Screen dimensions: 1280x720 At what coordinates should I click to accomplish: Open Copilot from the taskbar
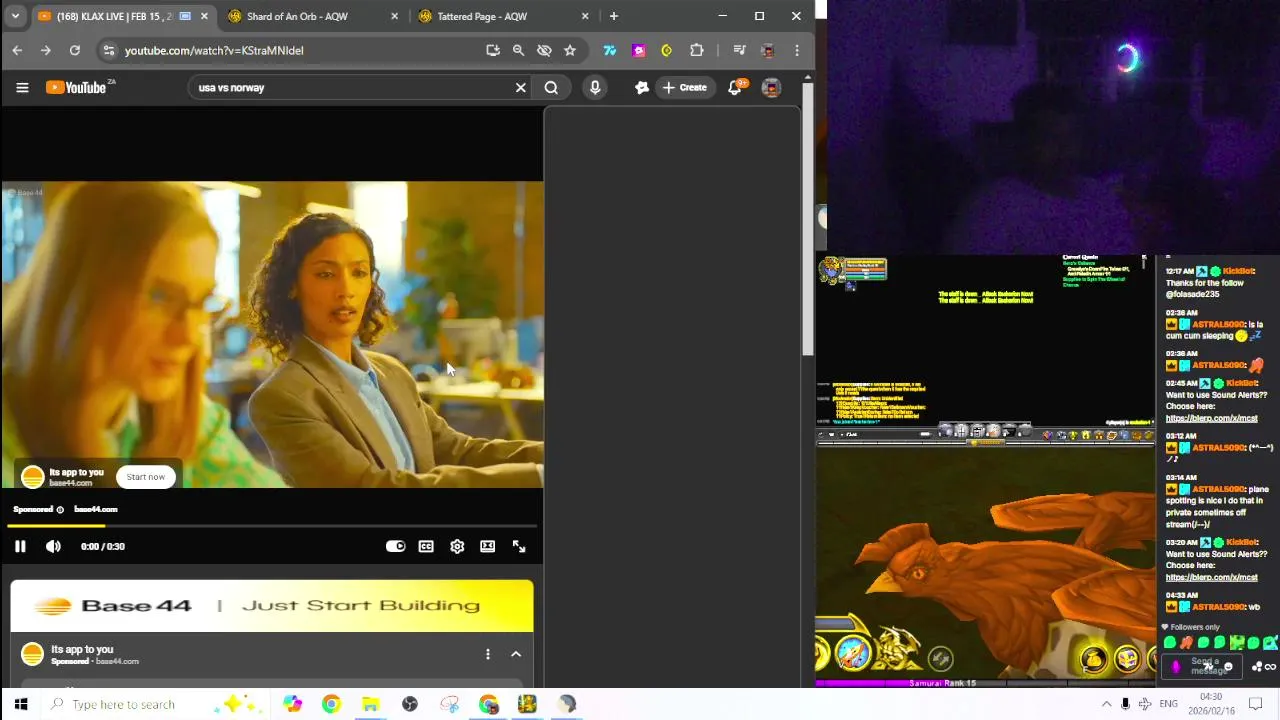click(292, 704)
